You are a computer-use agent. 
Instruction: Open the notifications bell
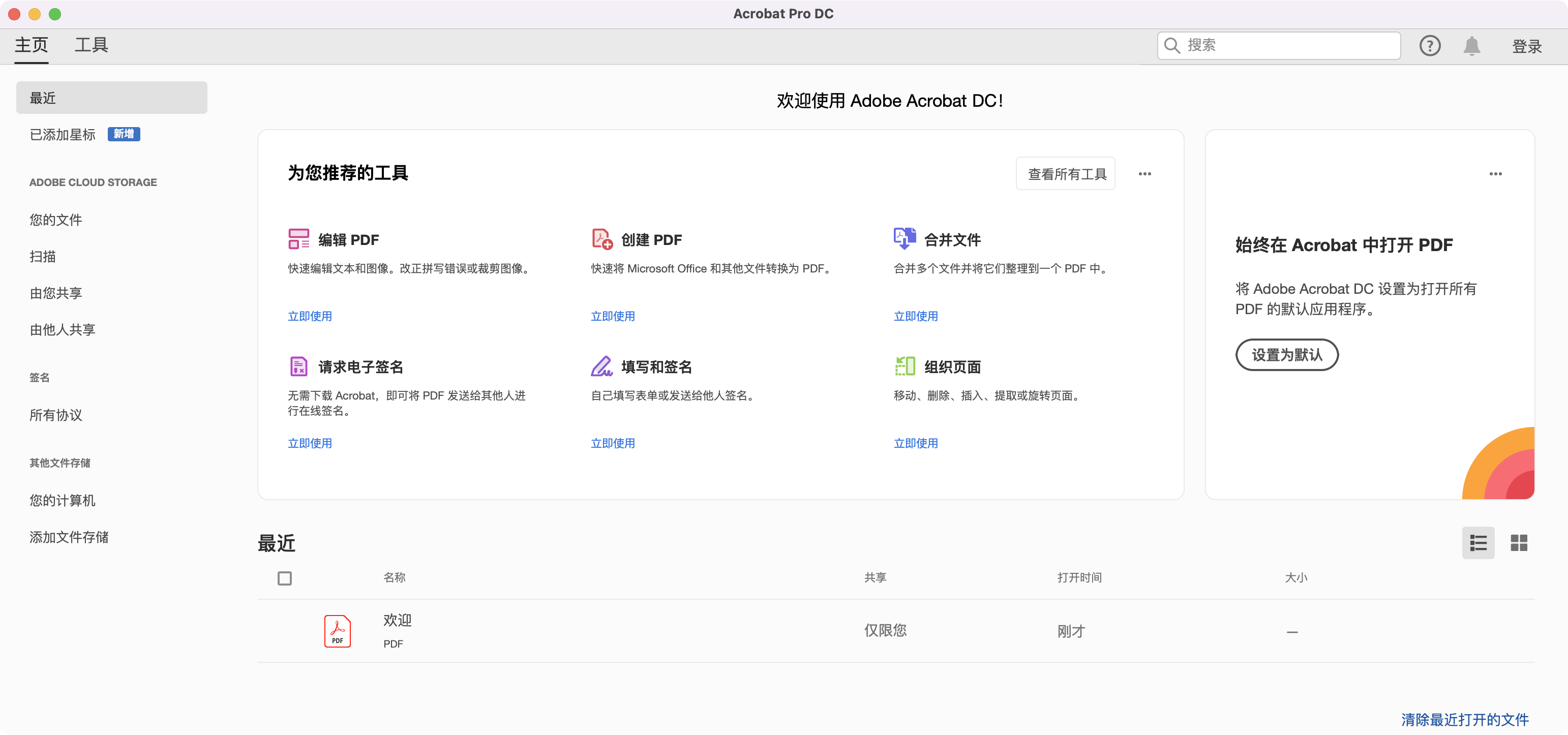pyautogui.click(x=1471, y=46)
